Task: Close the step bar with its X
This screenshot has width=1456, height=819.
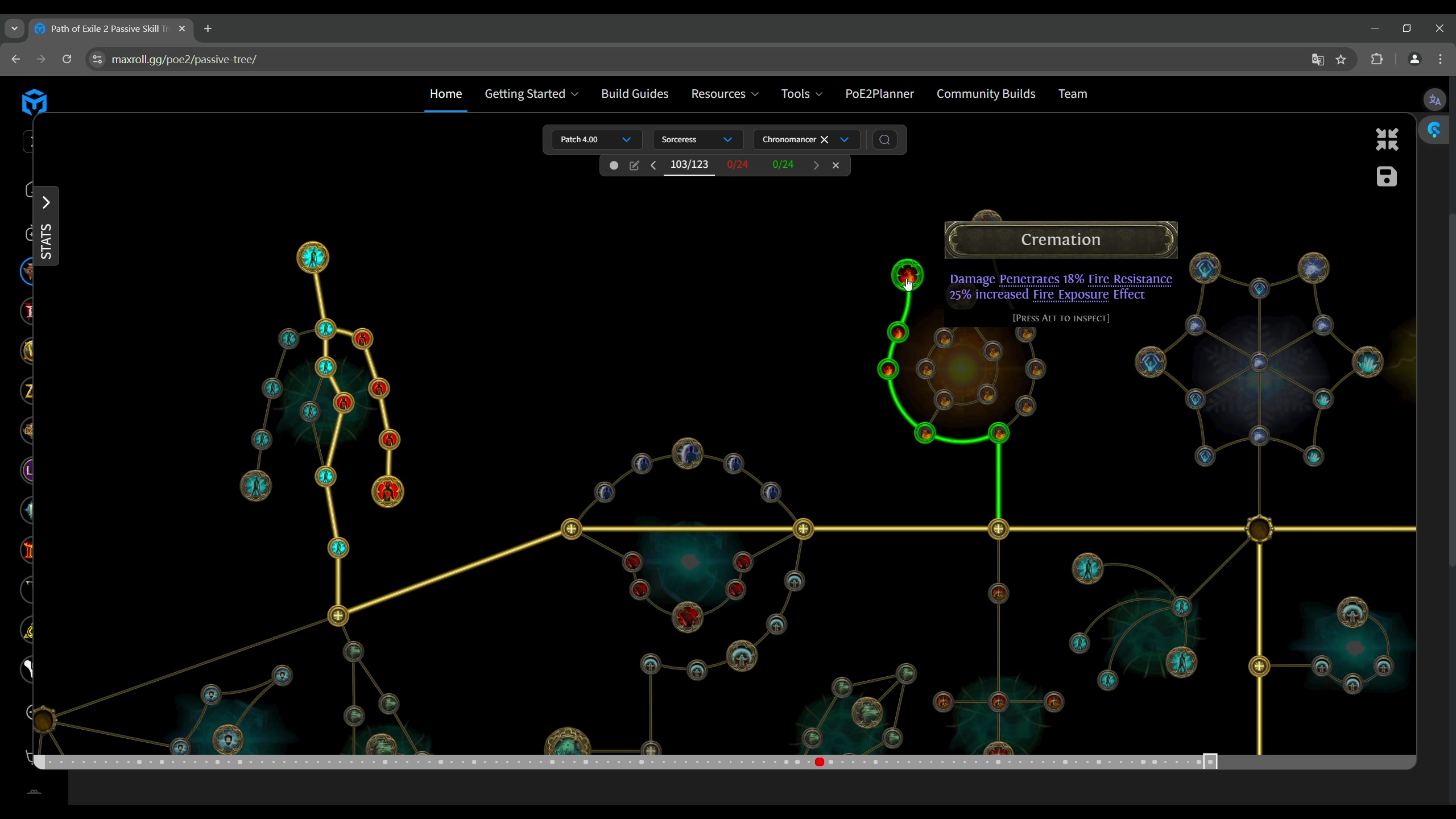Action: tap(836, 166)
